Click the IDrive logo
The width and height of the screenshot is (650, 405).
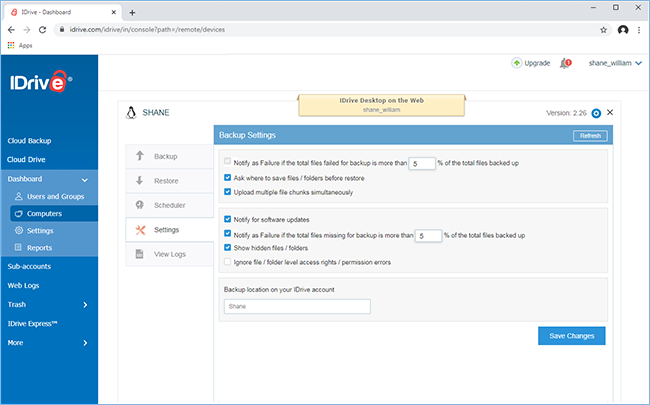(41, 81)
